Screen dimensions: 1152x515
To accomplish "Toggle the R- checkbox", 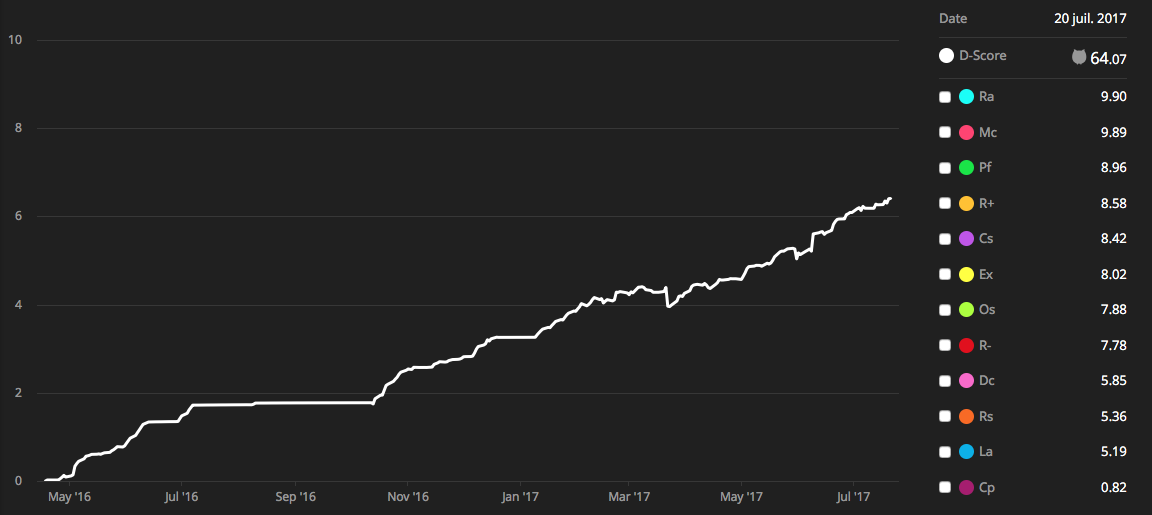I will click(946, 345).
